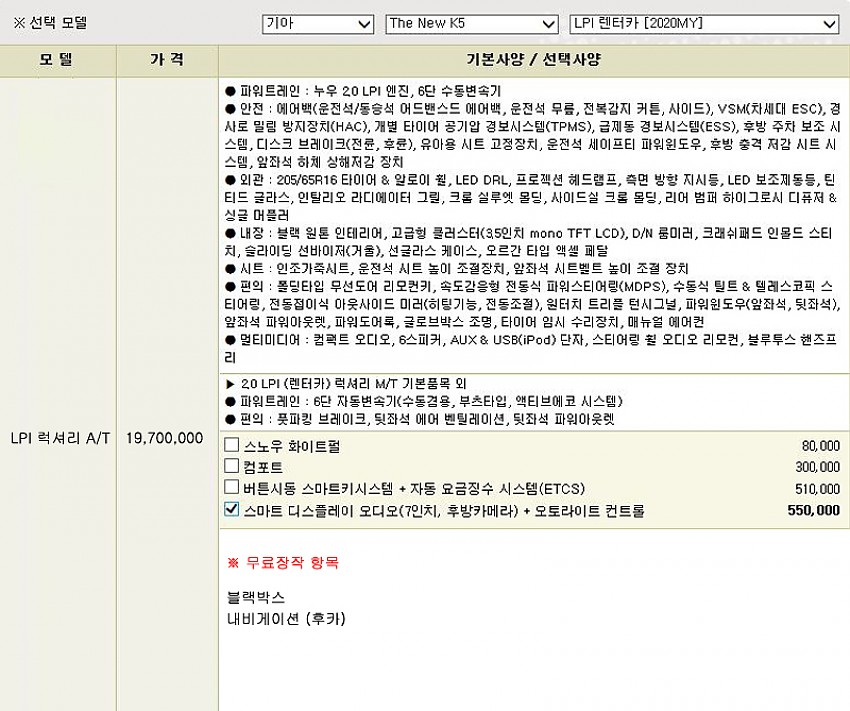
Task: Click the 모델 column header
Action: (x=57, y=60)
